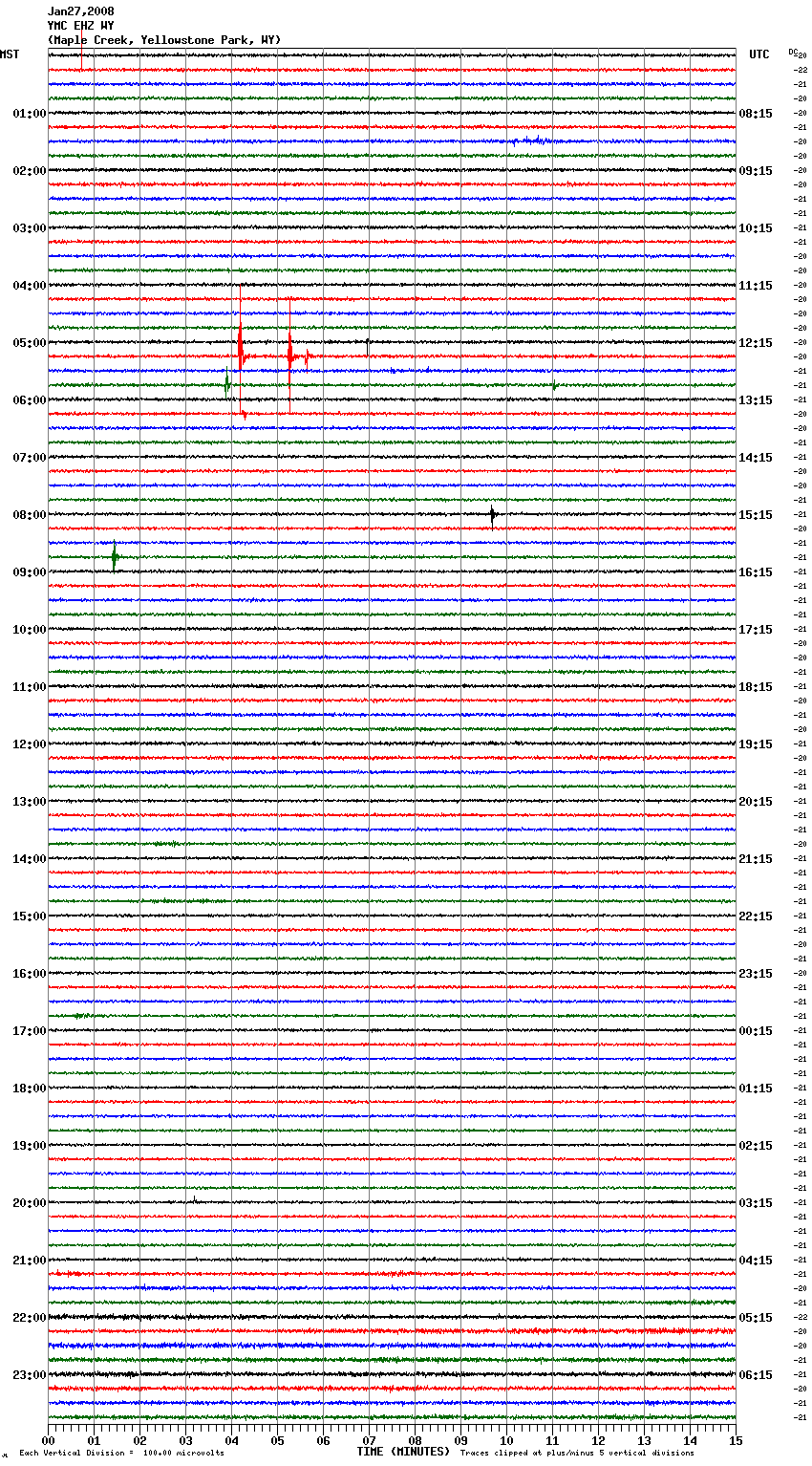Click the green event spike below the 08:00 trace

click(x=115, y=556)
